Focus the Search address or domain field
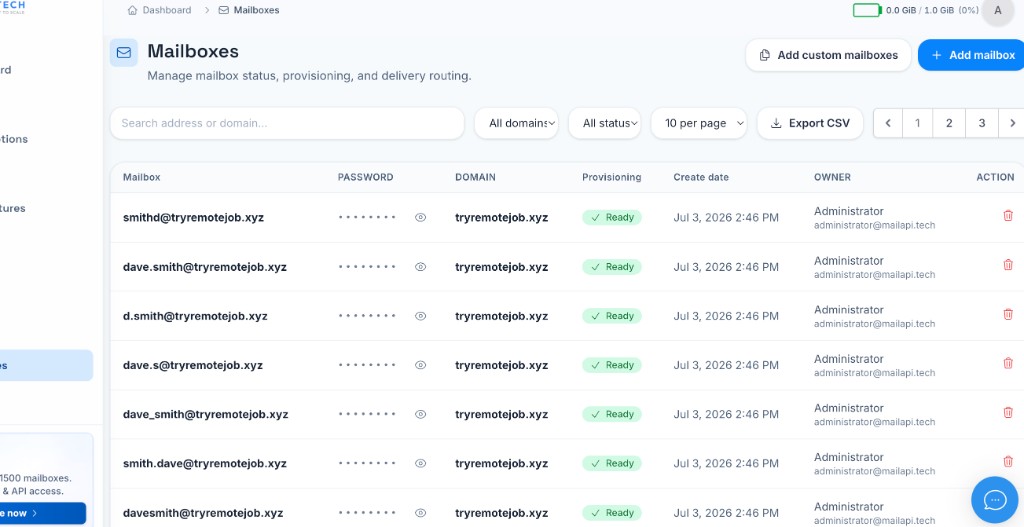 click(x=287, y=123)
